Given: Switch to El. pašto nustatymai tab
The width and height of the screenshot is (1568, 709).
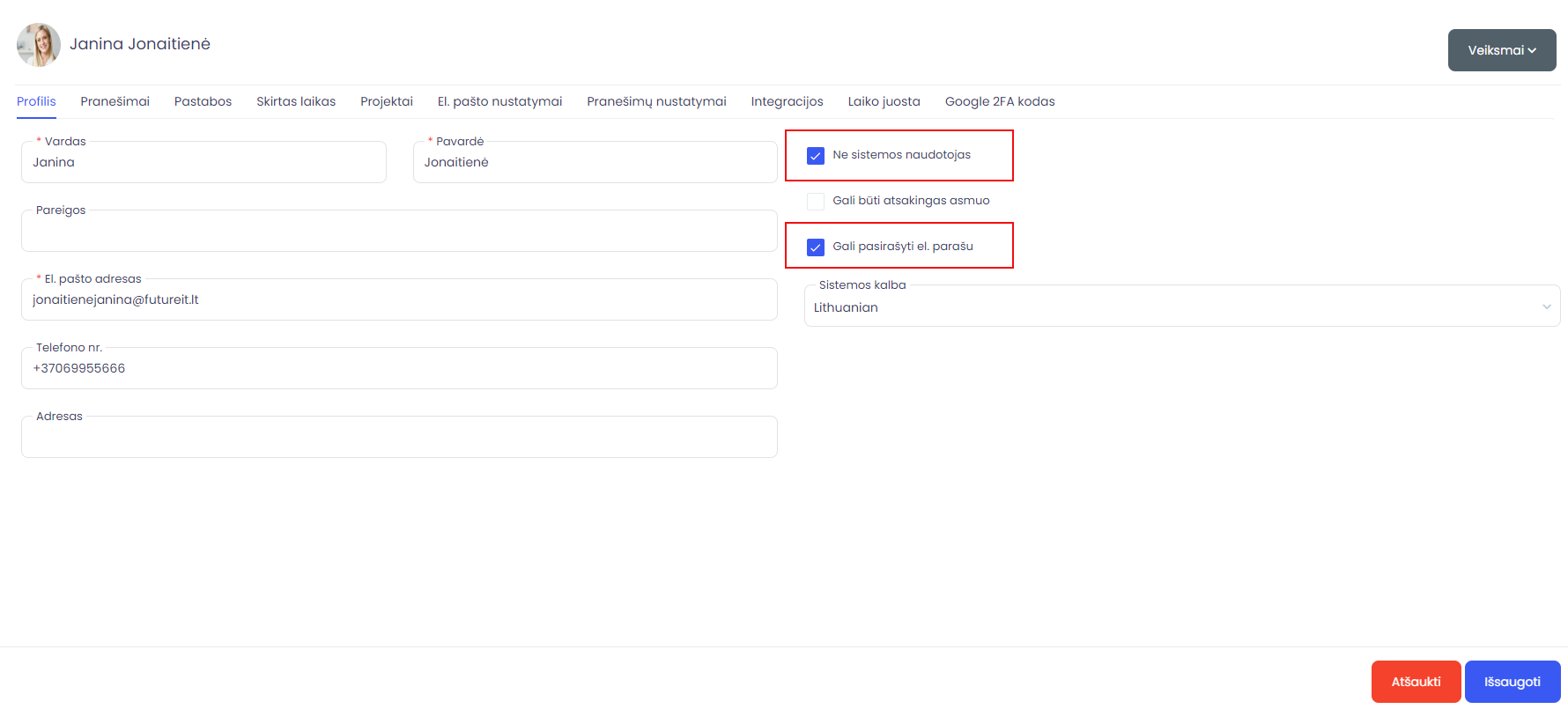Looking at the screenshot, I should tap(500, 101).
